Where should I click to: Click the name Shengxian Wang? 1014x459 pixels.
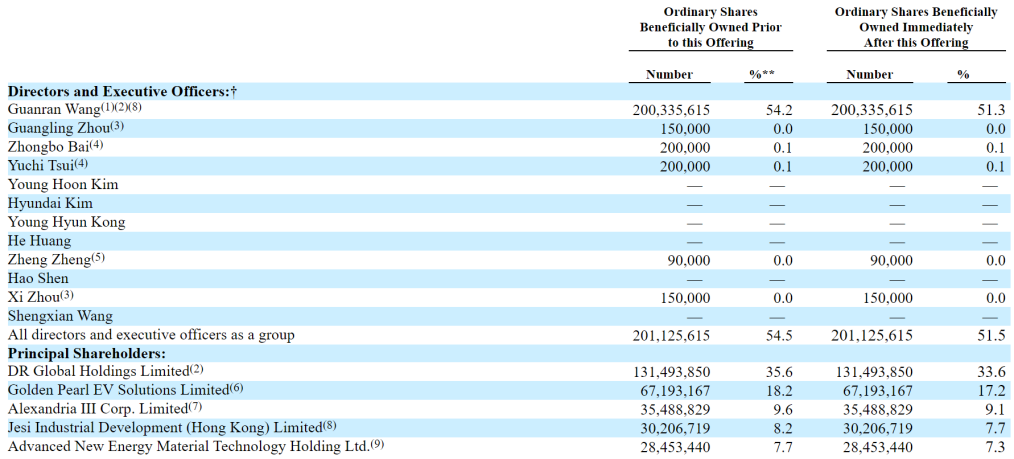tap(59, 316)
